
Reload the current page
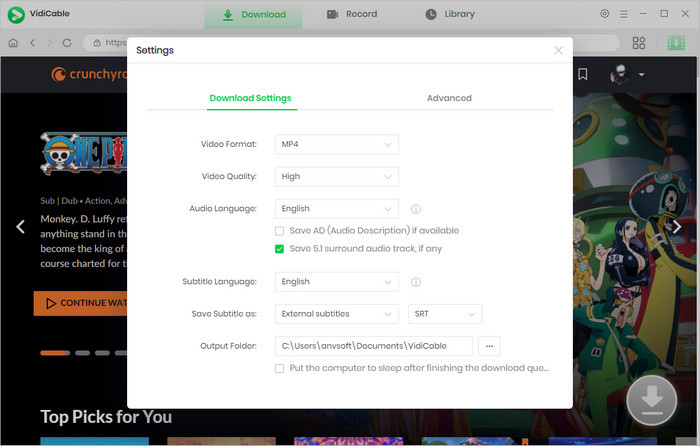point(67,43)
